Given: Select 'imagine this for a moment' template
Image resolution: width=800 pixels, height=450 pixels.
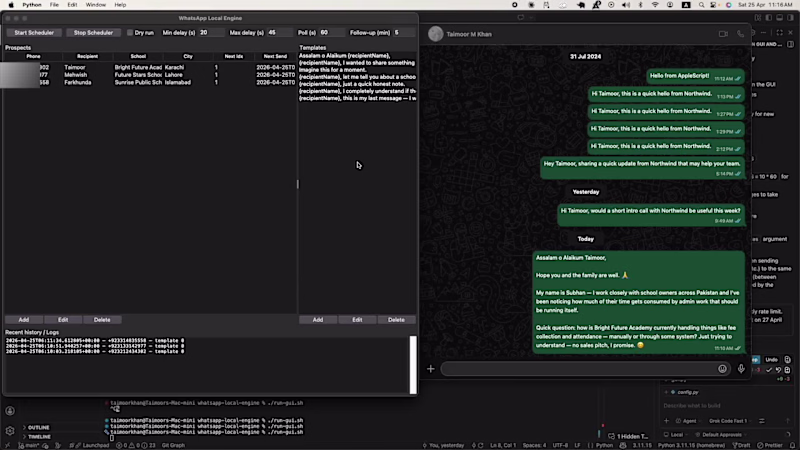Looking at the screenshot, I should click(357, 70).
